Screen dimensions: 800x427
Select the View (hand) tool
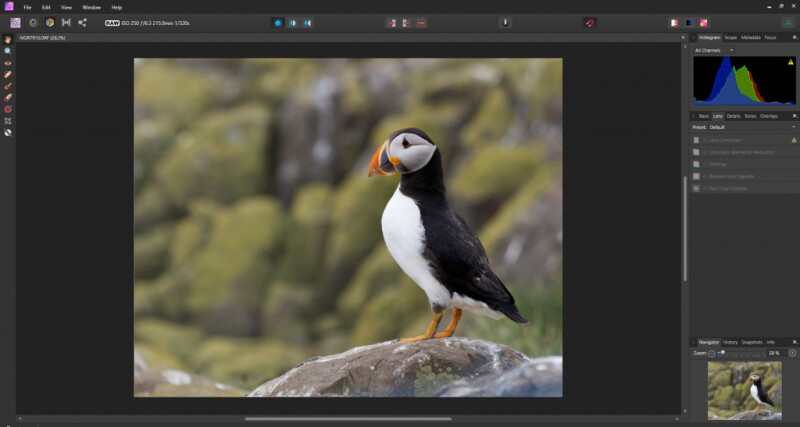[x=7, y=39]
